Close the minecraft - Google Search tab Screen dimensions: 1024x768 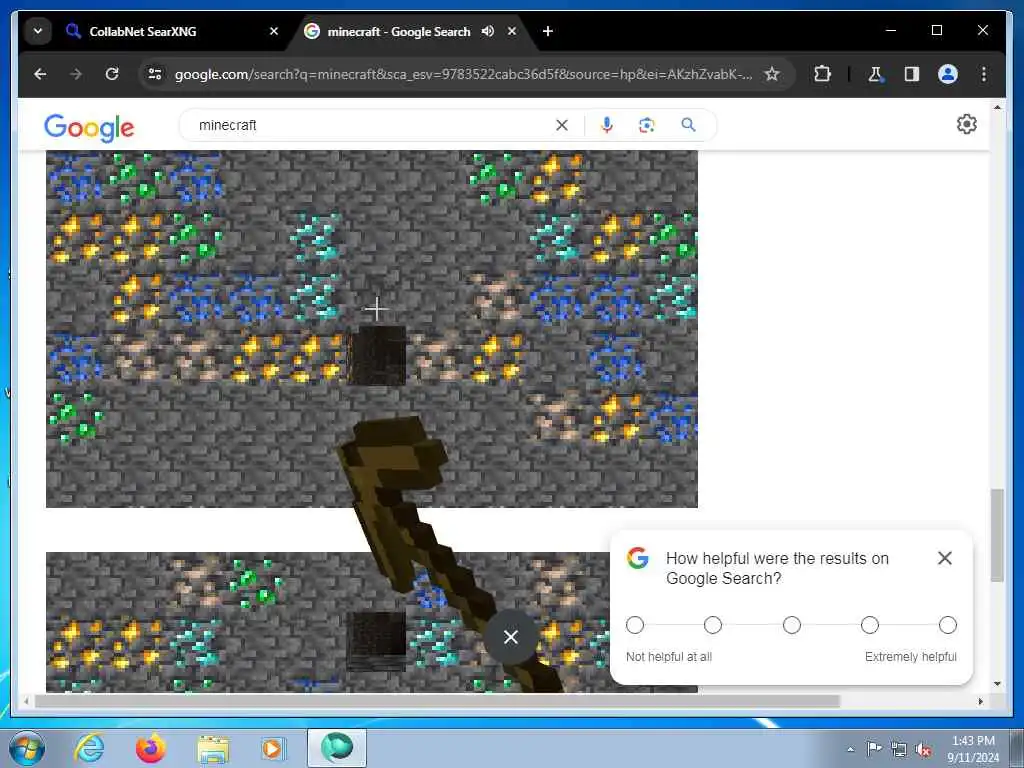pyautogui.click(x=512, y=31)
